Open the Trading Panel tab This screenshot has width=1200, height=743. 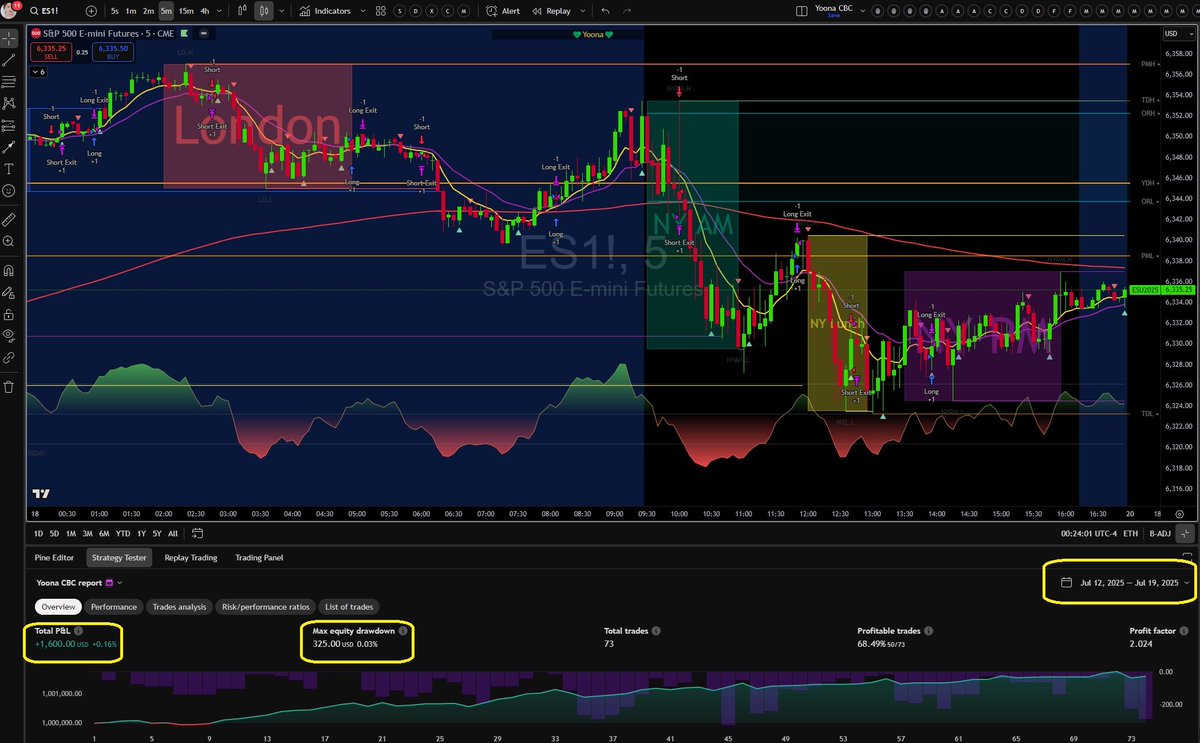point(259,558)
